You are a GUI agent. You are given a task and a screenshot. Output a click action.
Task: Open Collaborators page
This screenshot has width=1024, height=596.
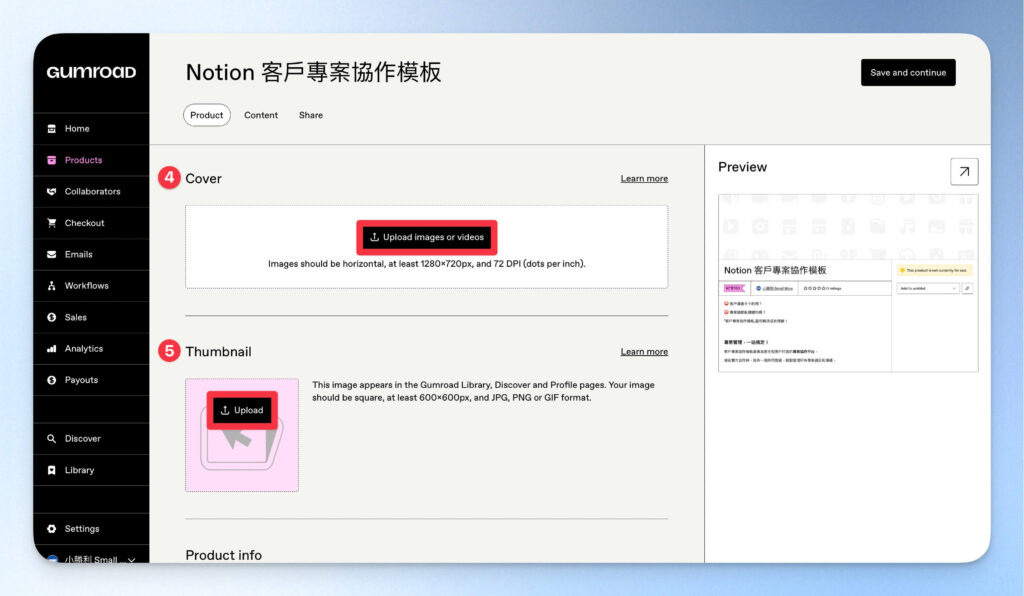click(91, 191)
